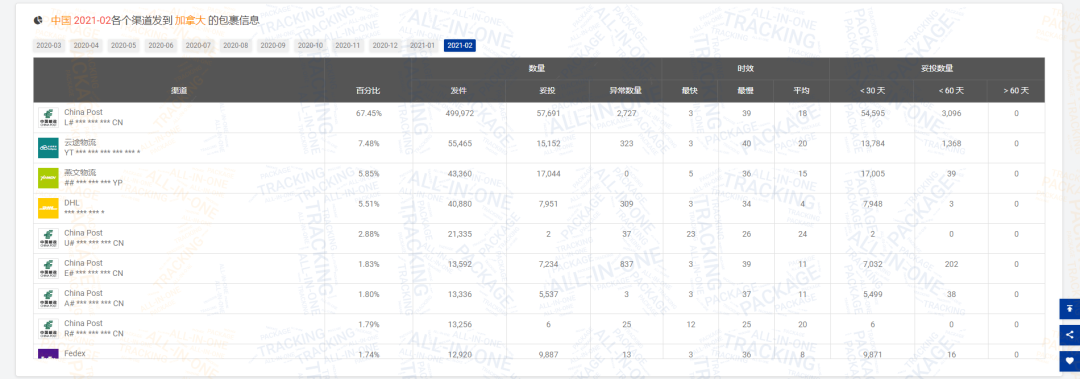Click the 最快 column header
1080x379 pixels.
(689, 91)
